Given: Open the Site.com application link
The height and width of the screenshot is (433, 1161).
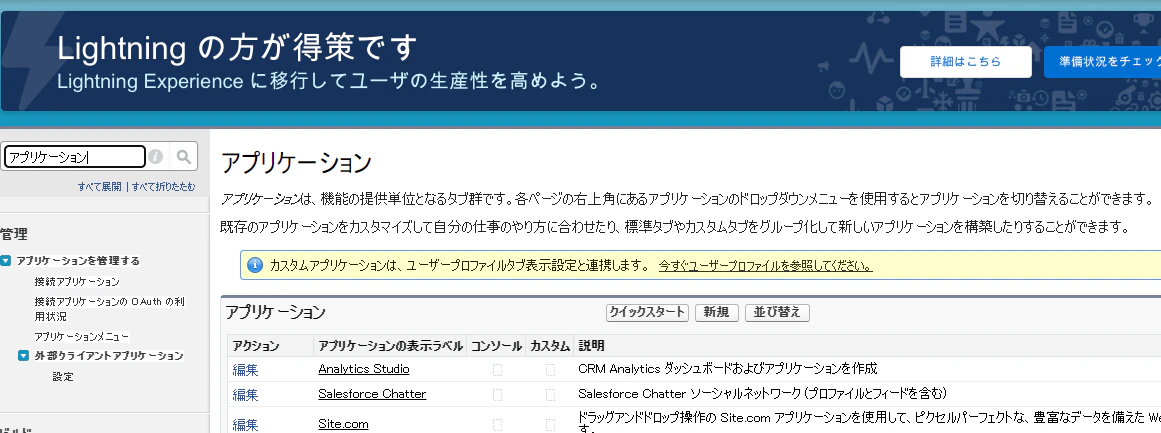Looking at the screenshot, I should tap(344, 424).
